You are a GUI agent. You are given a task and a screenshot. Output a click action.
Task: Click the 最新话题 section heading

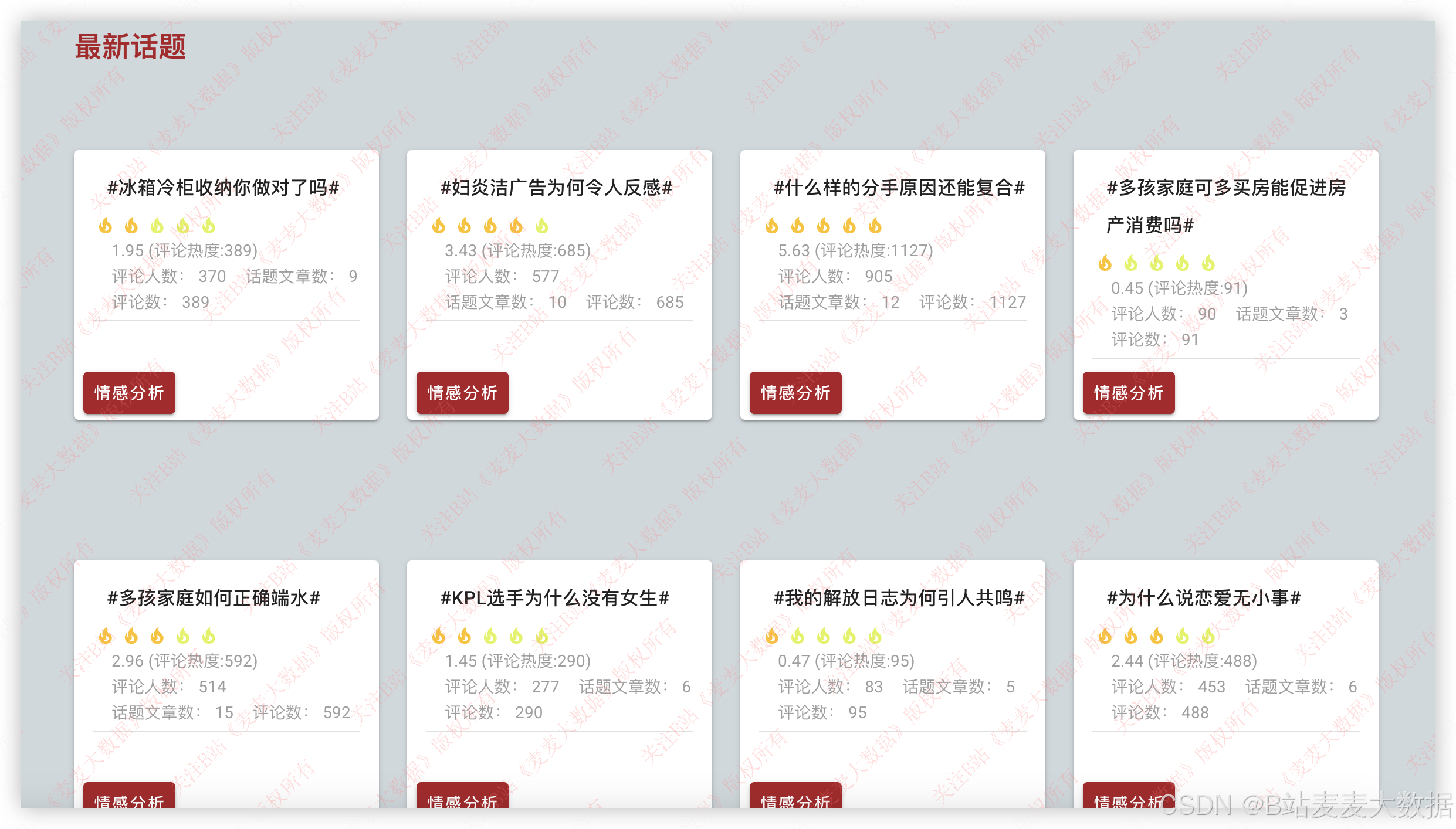(130, 47)
